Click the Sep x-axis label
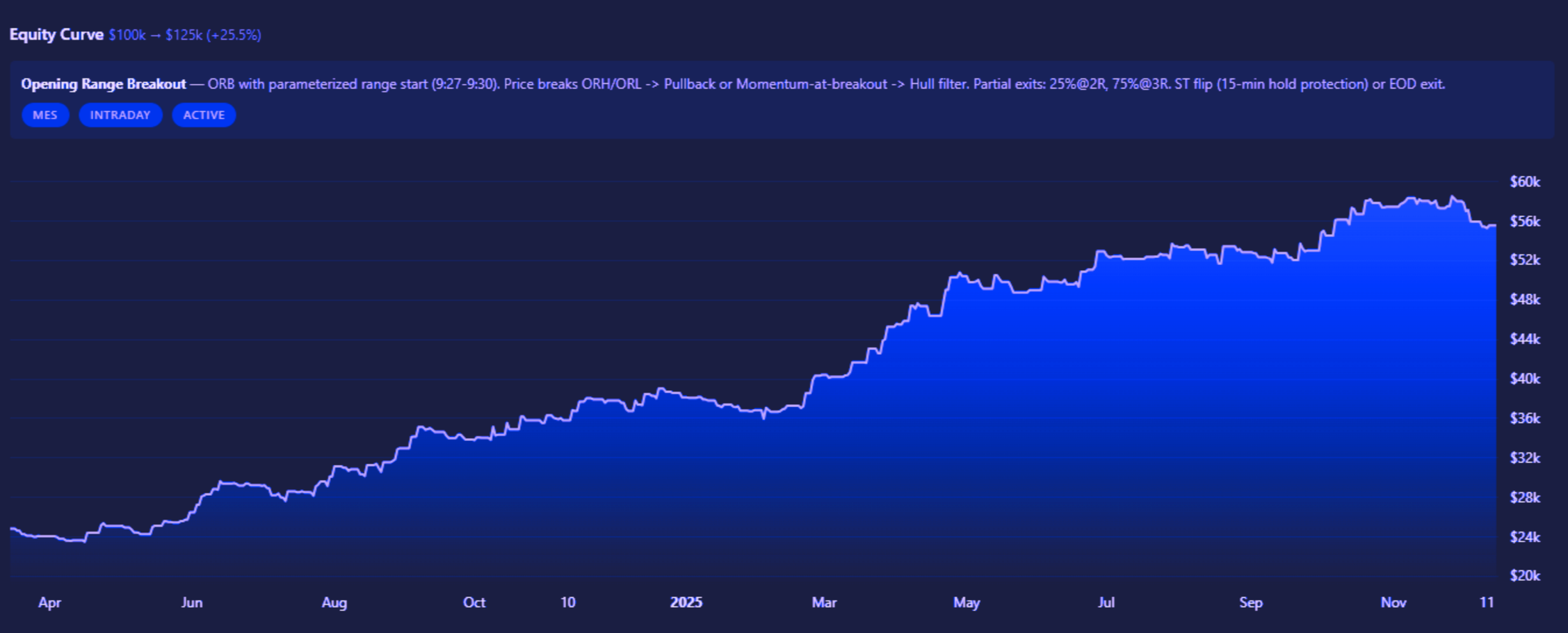Image resolution: width=1568 pixels, height=633 pixels. click(1251, 602)
